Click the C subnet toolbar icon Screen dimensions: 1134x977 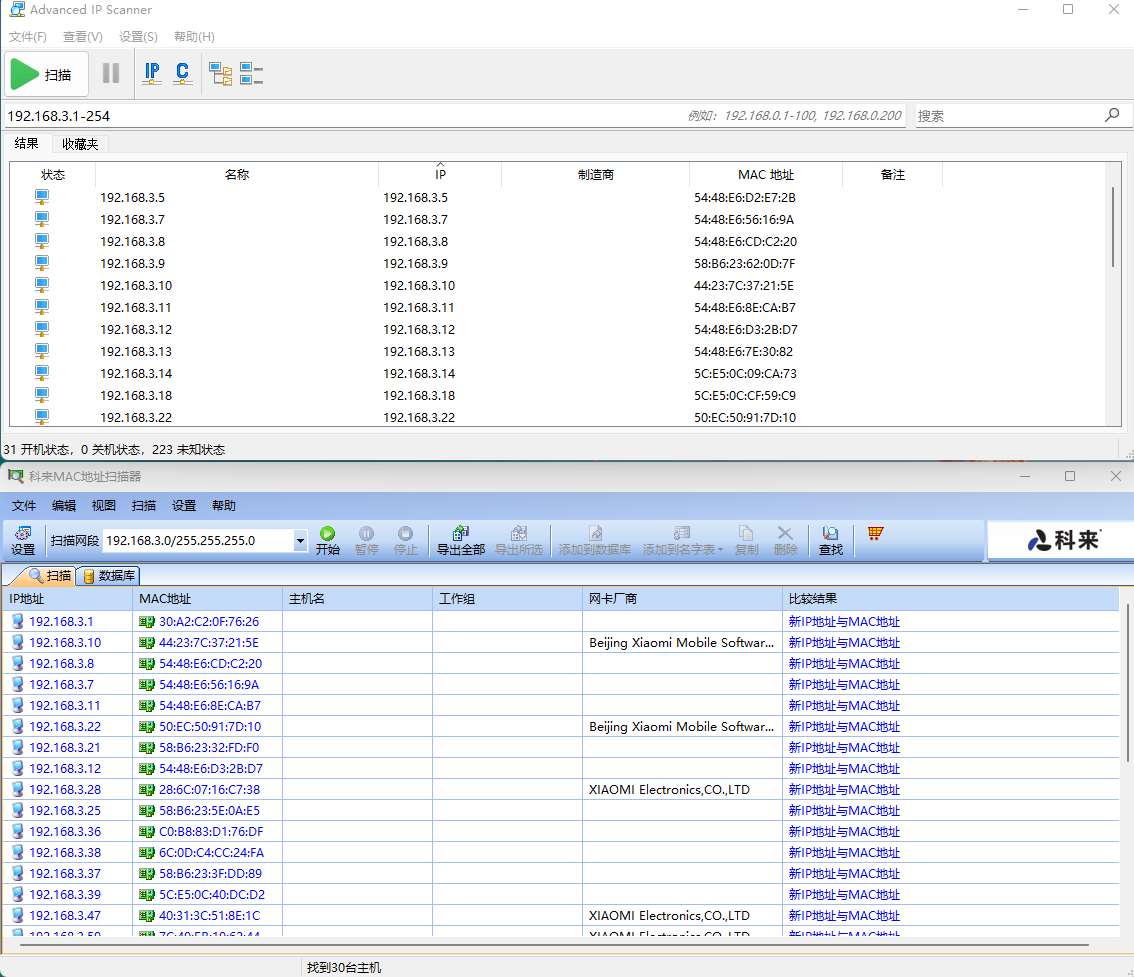[x=182, y=74]
